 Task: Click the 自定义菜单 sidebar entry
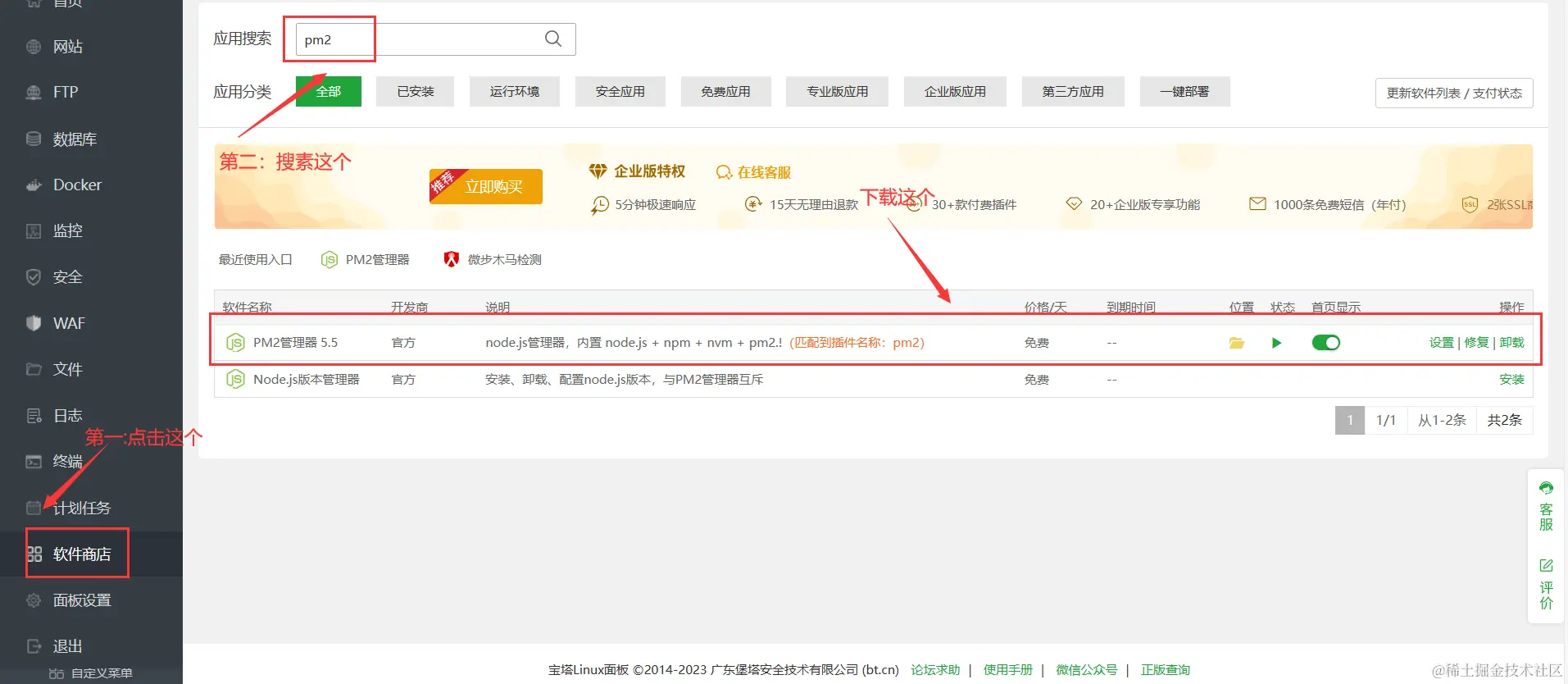coord(91,673)
